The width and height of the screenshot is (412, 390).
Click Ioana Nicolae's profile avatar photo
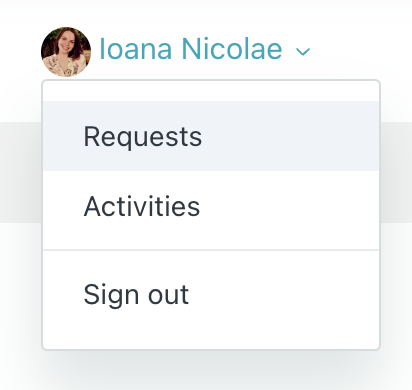coord(66,52)
